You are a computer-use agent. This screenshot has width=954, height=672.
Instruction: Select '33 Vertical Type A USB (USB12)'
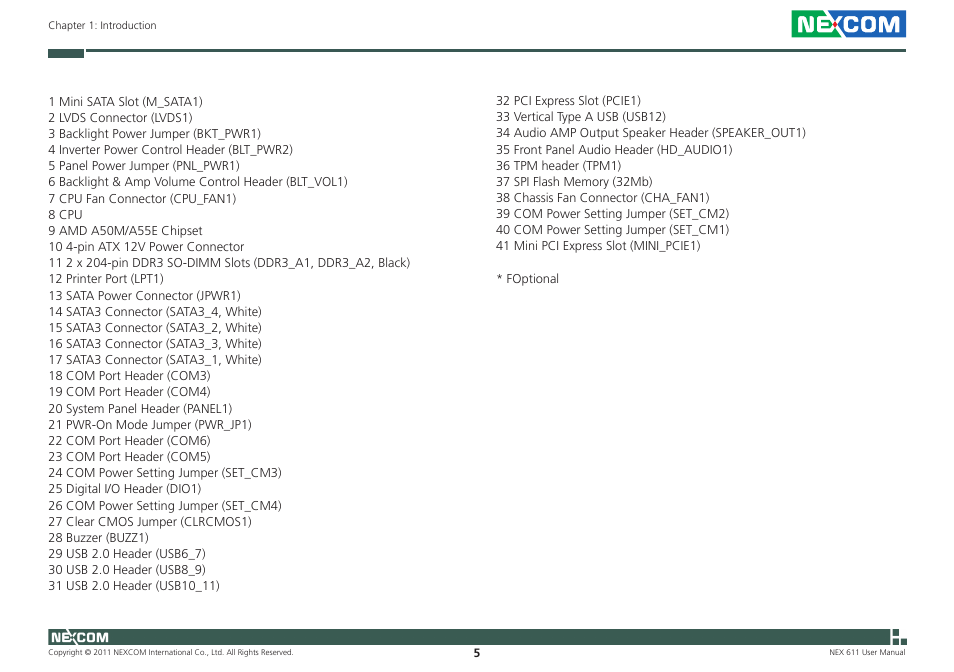581,117
